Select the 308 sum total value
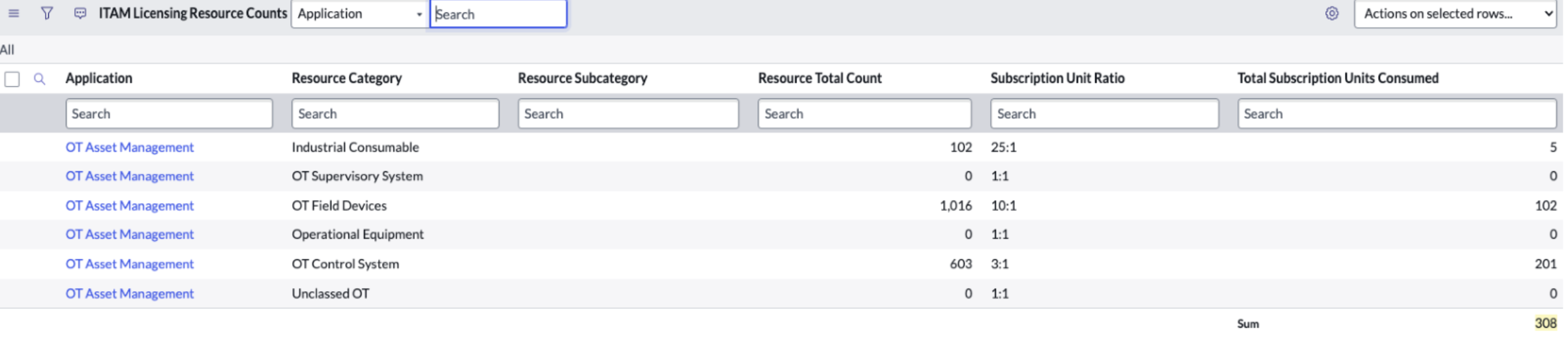Viewport: 1568px width, 348px height. point(1546,323)
